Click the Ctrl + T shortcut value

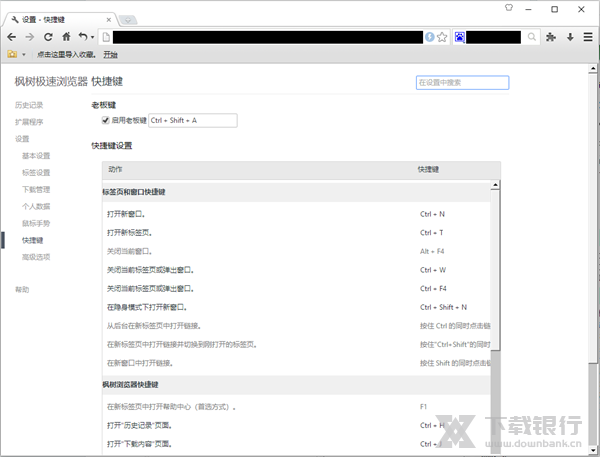pyautogui.click(x=432, y=233)
